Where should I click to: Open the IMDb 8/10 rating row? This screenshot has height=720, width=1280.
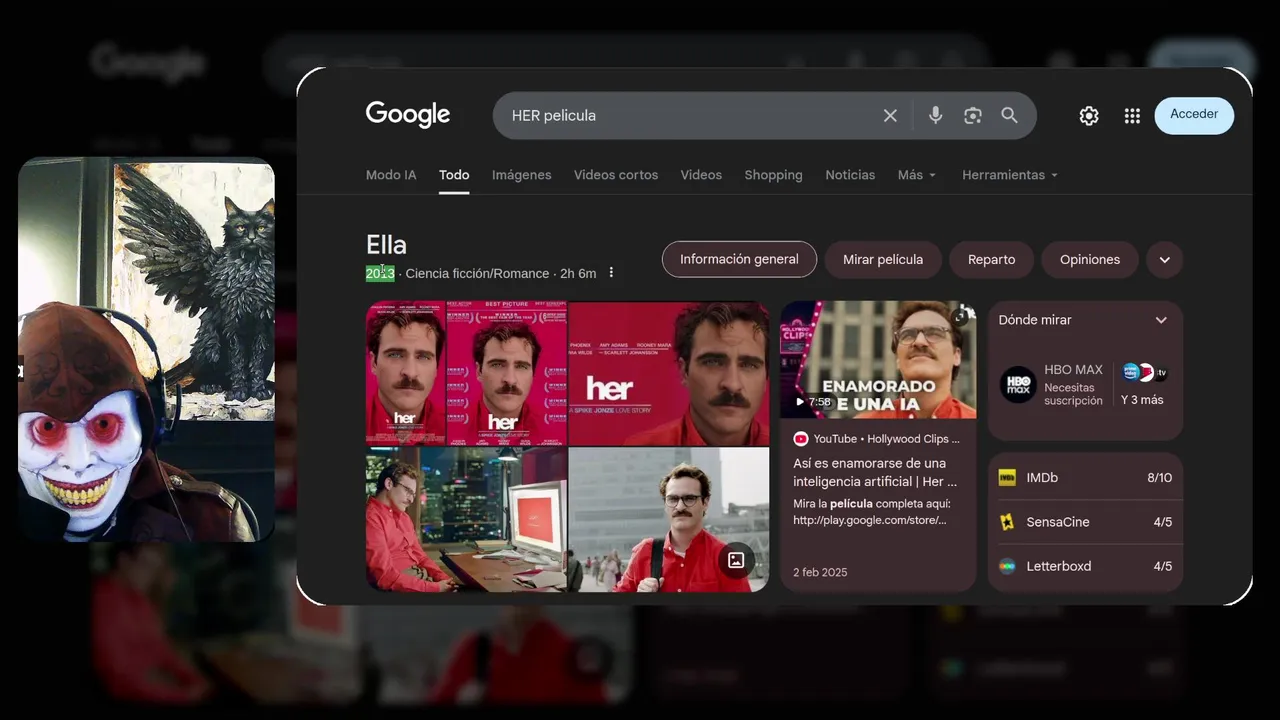(1085, 478)
